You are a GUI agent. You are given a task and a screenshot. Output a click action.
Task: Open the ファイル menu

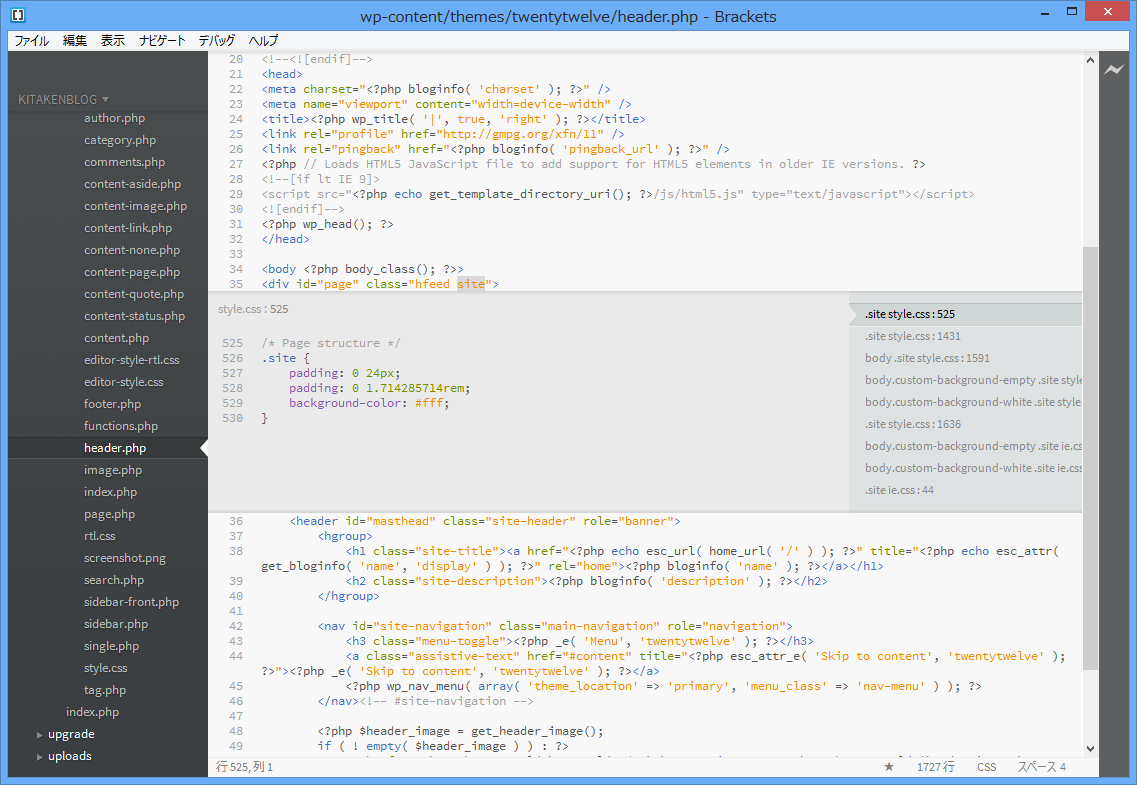(31, 41)
